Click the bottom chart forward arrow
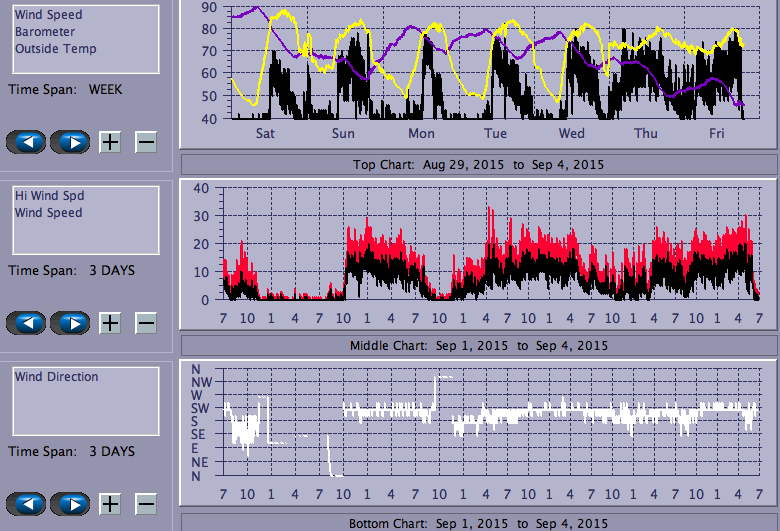The image size is (780, 531). 70,504
